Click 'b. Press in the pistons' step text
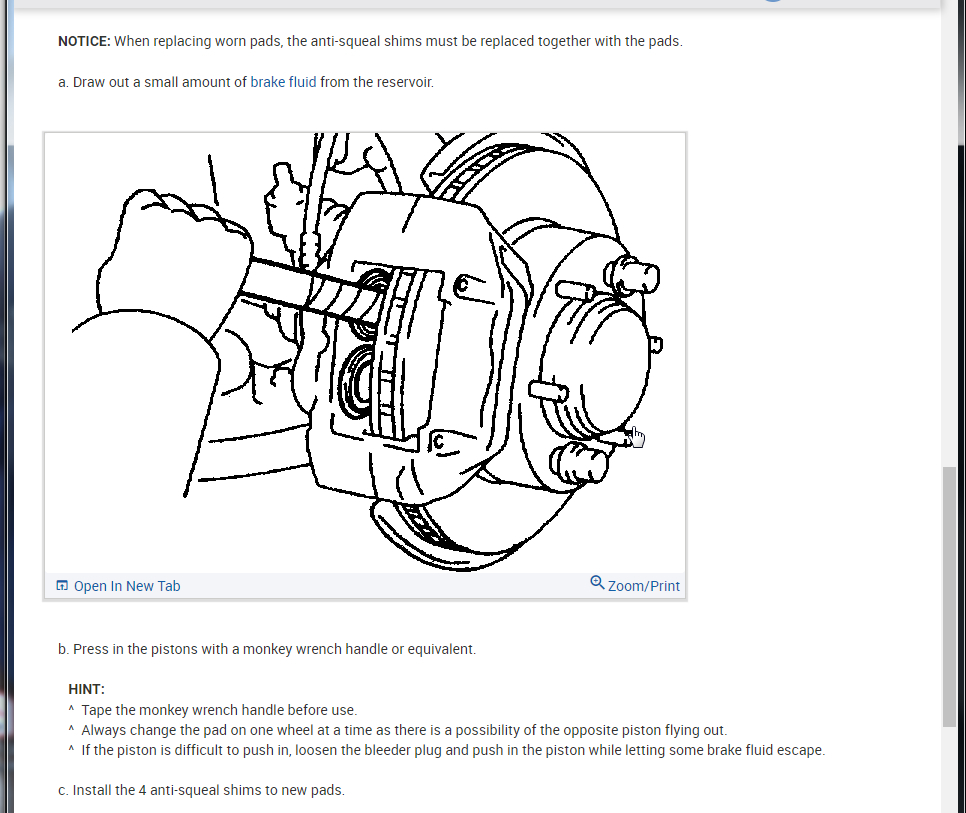This screenshot has height=813, width=966. [267, 649]
